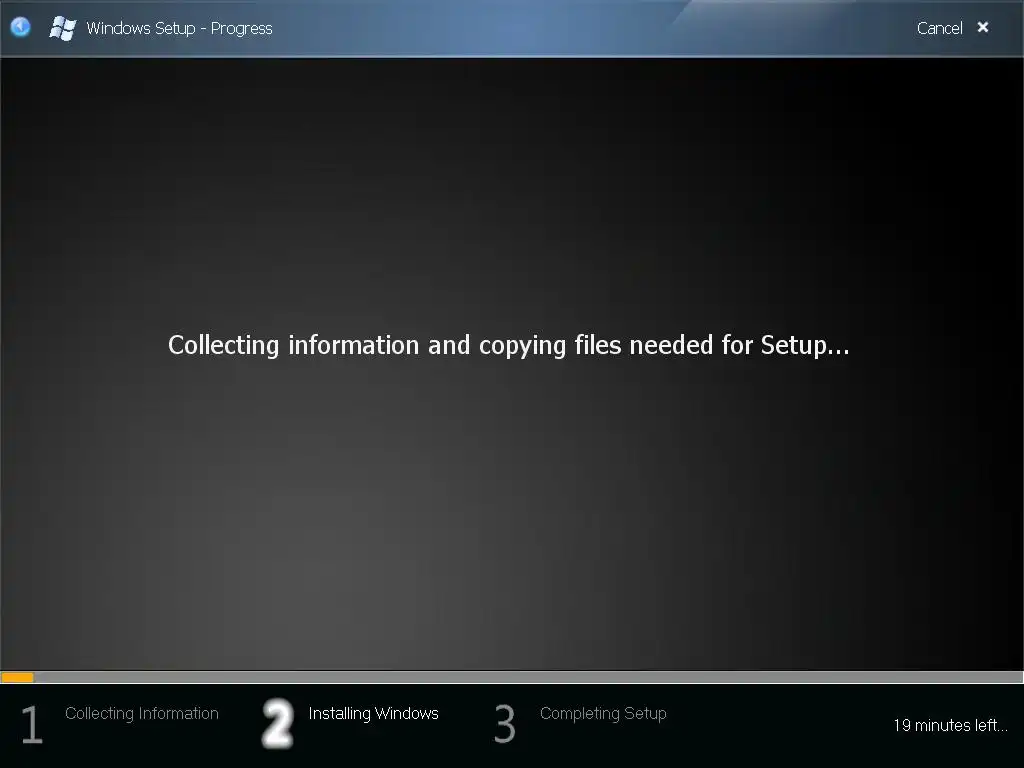
Task: Cancel the Windows Setup
Action: click(x=939, y=28)
